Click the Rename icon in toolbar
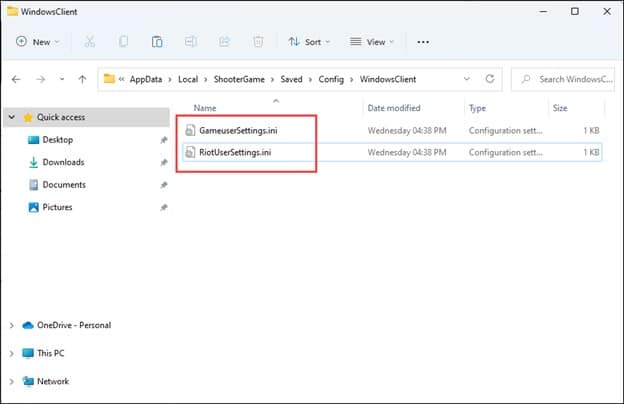This screenshot has height=404, width=624. tap(190, 42)
